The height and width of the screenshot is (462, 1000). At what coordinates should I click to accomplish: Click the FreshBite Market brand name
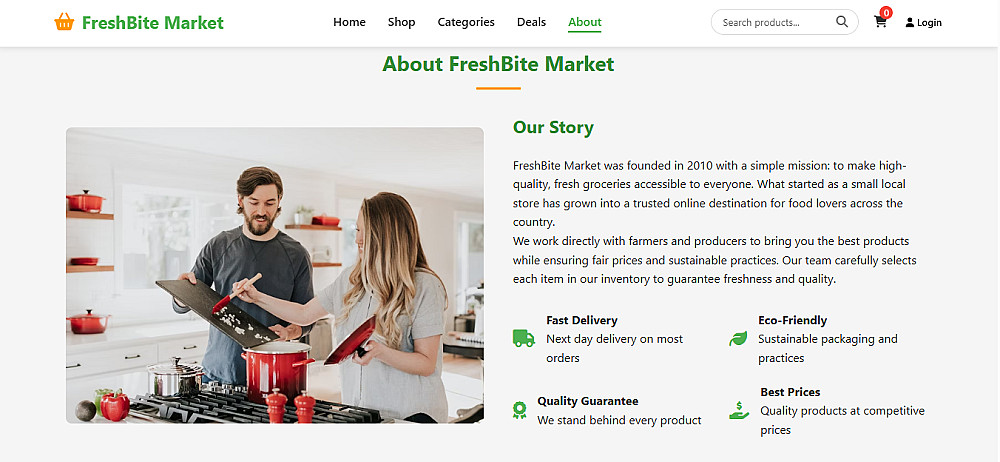tap(153, 22)
